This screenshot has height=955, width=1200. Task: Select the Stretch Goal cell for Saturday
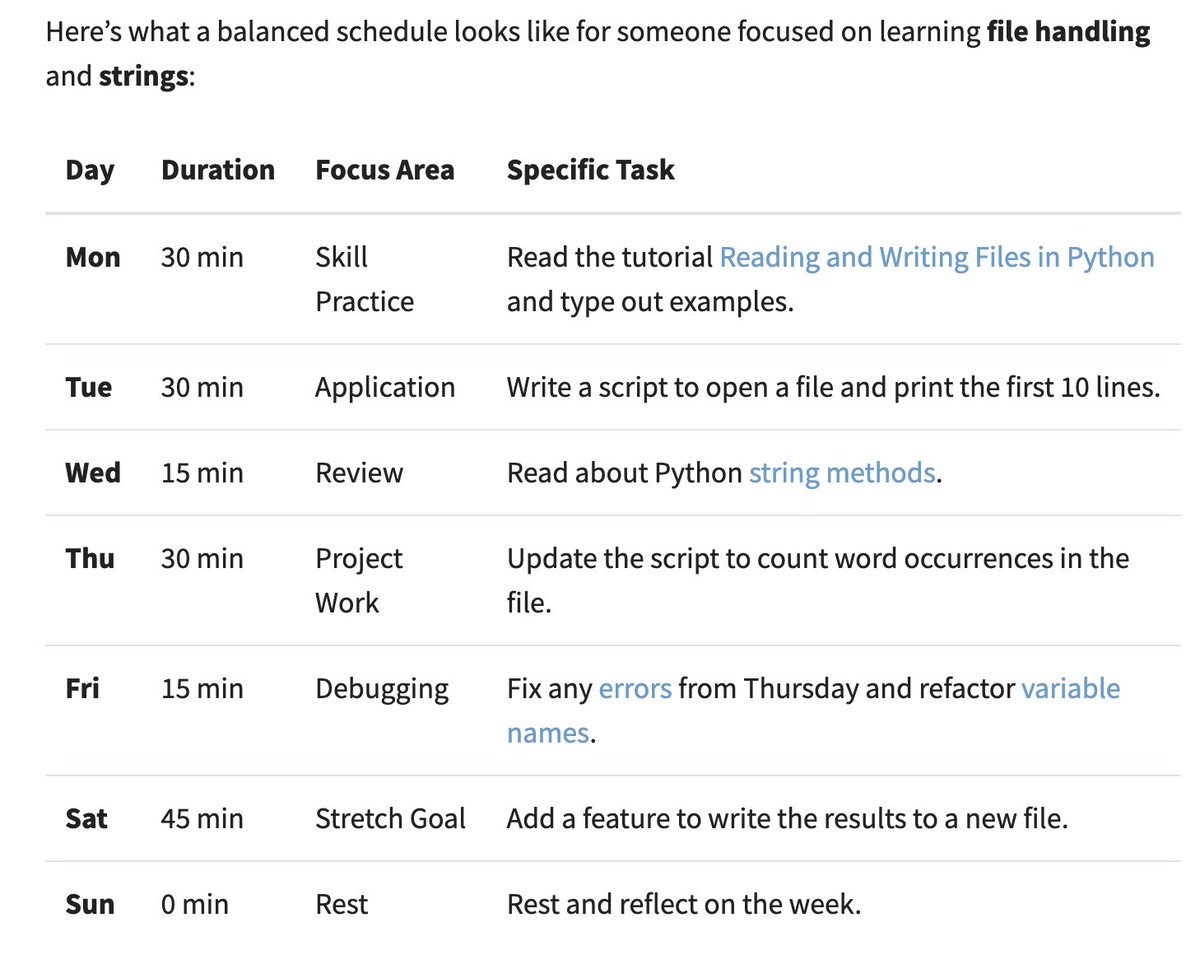pos(391,818)
